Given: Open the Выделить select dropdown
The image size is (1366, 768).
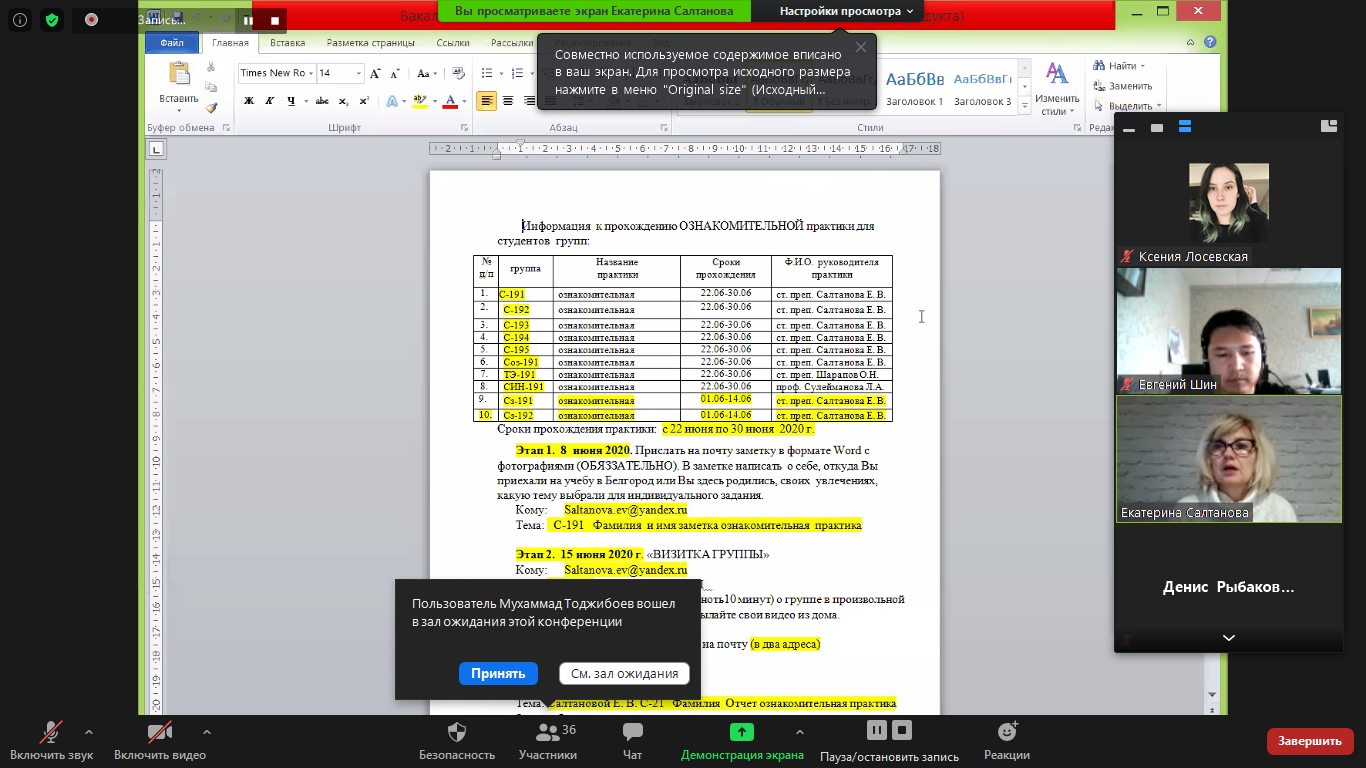Looking at the screenshot, I should click(x=1127, y=106).
